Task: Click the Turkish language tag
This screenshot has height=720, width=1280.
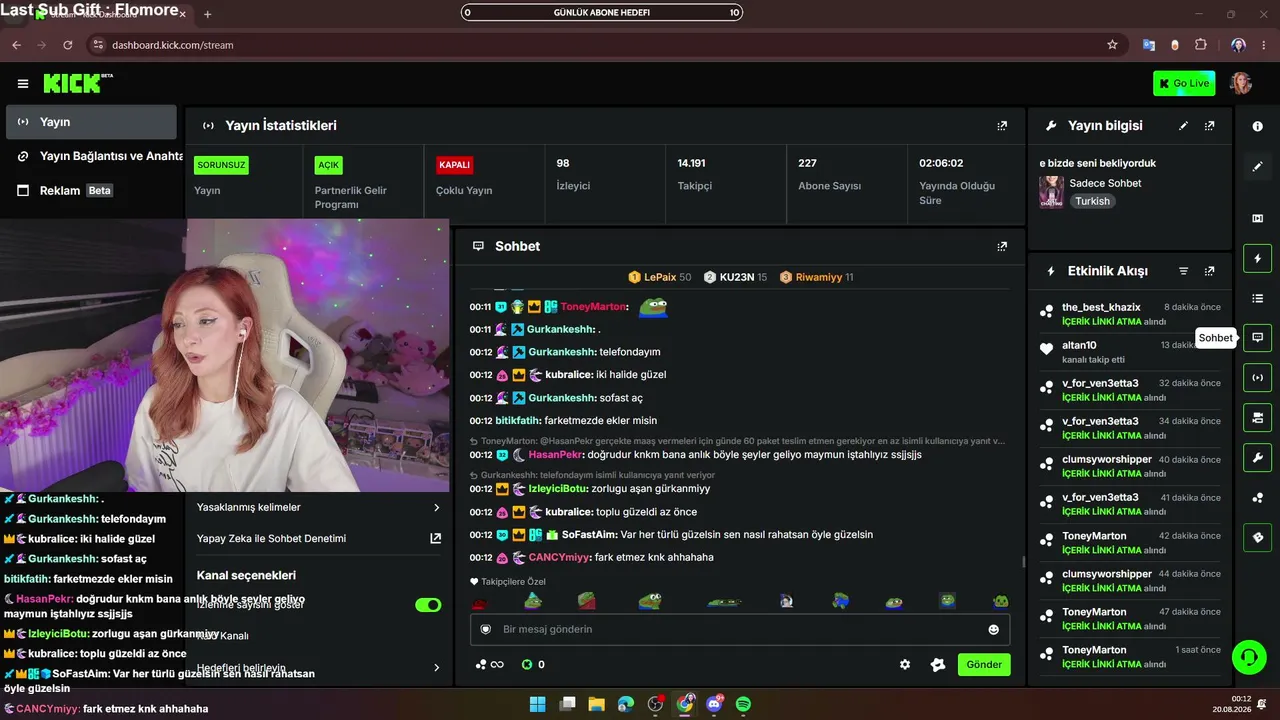Action: coord(1092,201)
